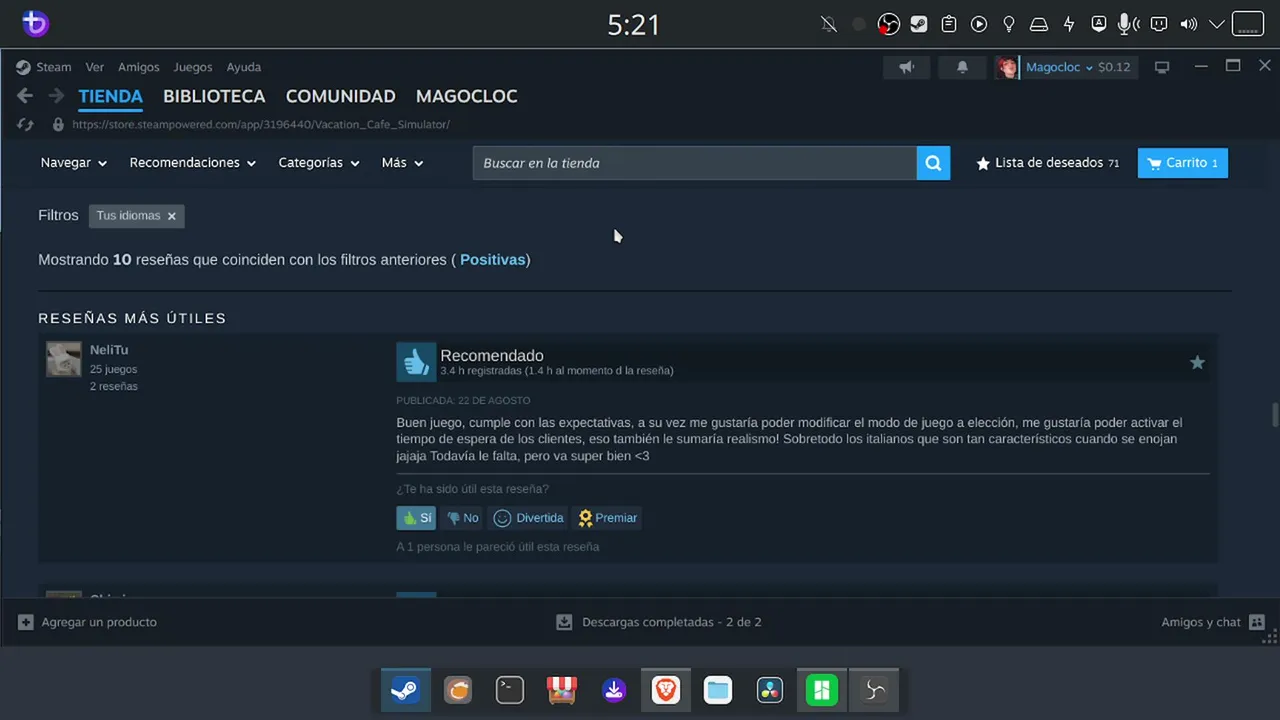Switch to the TIENDA tab
1280x720 pixels.
(111, 97)
